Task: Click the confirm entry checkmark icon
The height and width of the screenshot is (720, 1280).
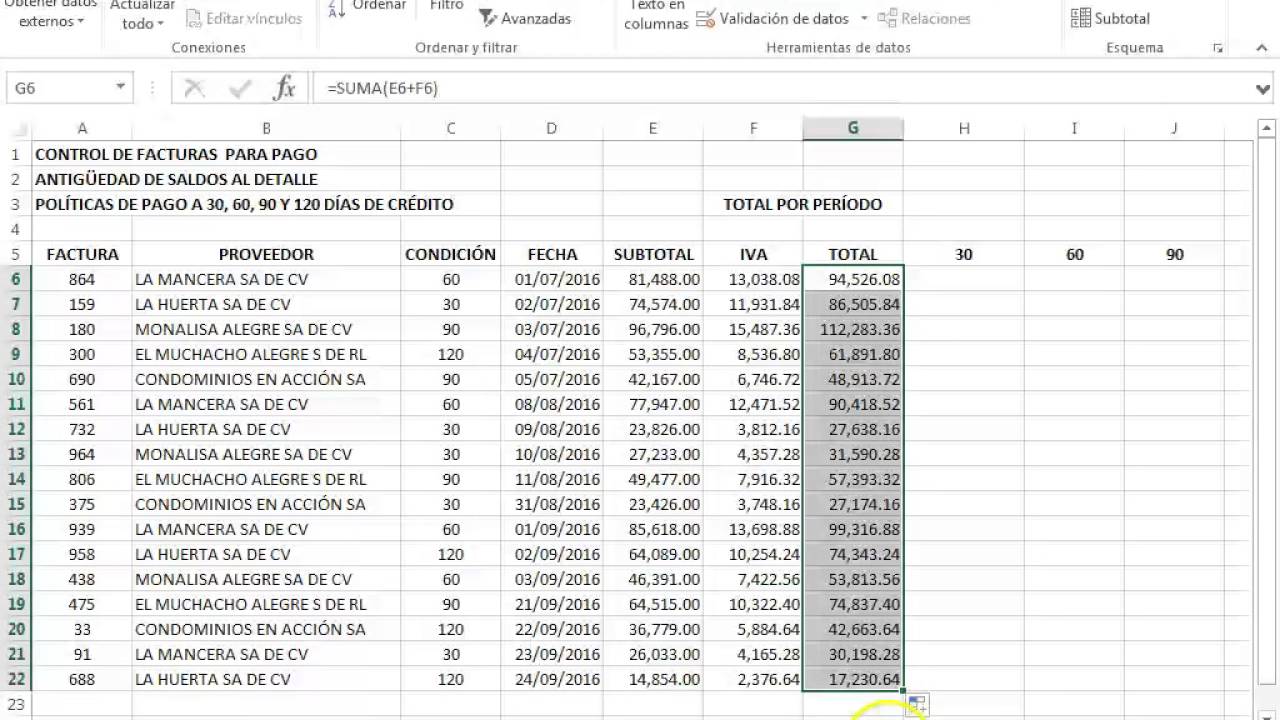Action: point(239,88)
